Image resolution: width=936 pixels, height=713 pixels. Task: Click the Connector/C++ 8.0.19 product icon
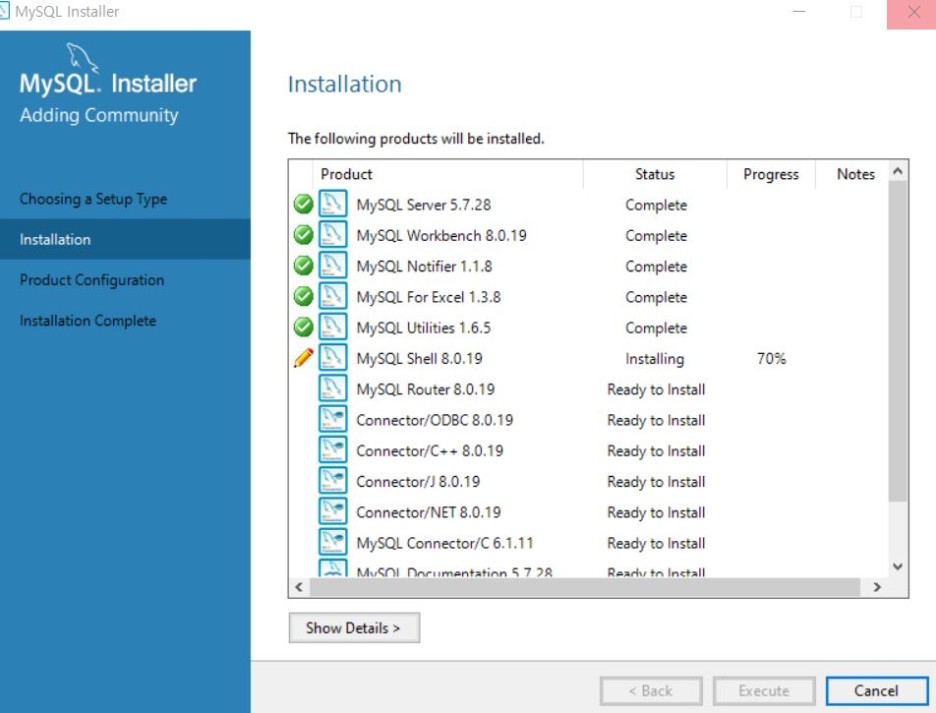[x=332, y=450]
